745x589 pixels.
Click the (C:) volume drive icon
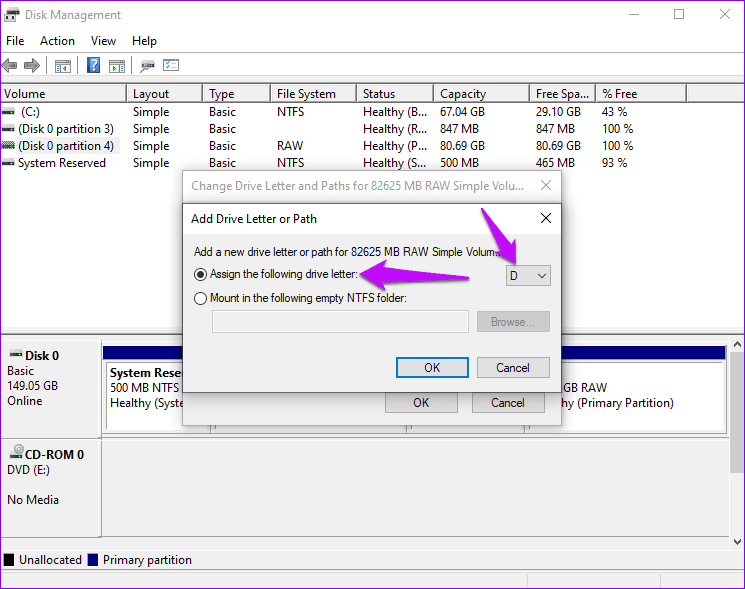coord(8,112)
